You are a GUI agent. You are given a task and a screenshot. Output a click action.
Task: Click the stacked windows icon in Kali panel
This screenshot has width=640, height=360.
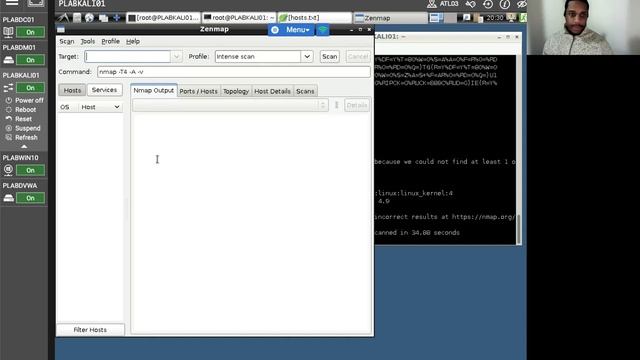pyautogui.click(x=103, y=18)
